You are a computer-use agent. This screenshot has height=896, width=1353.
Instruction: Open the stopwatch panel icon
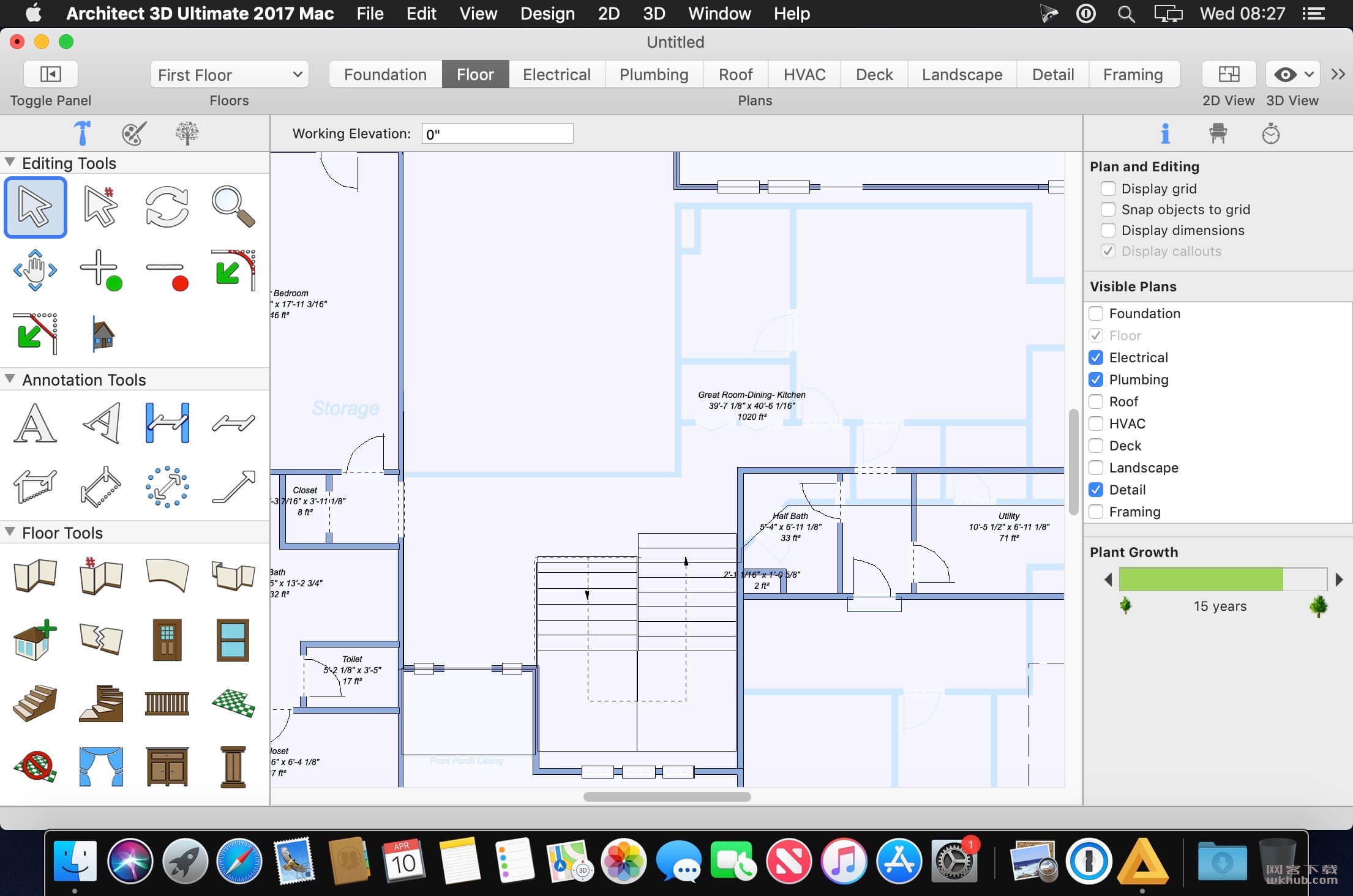pyautogui.click(x=1270, y=133)
